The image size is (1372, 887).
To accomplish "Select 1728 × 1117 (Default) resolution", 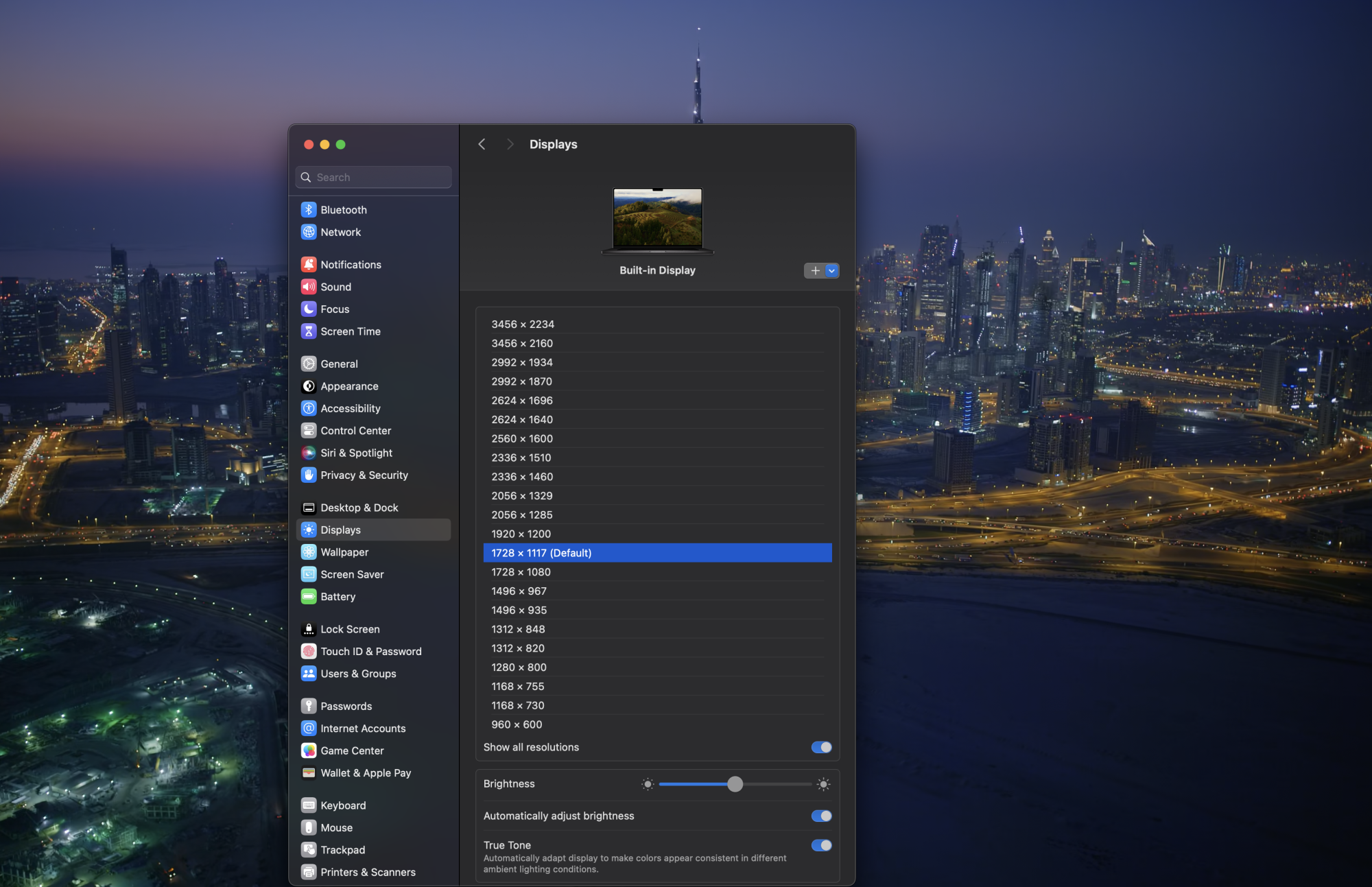I will (x=657, y=553).
